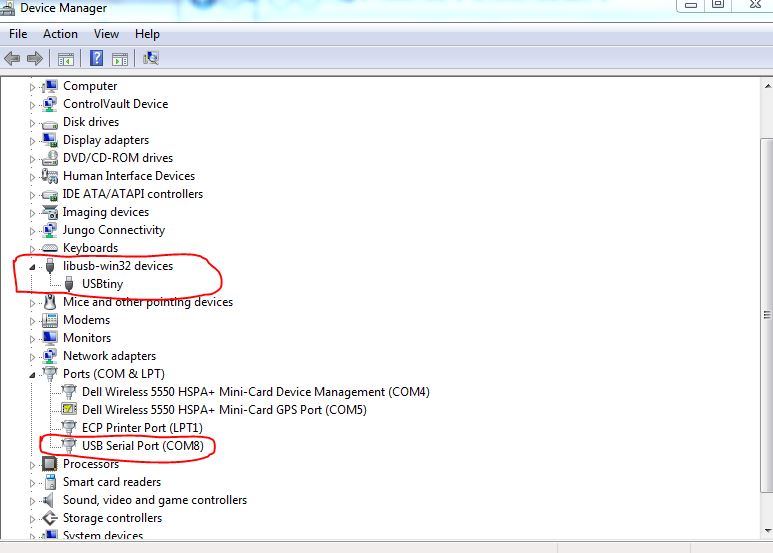The image size is (773, 553).
Task: Select Dell Wireless 5550 GPS Port (COM5)
Action: pyautogui.click(x=224, y=410)
